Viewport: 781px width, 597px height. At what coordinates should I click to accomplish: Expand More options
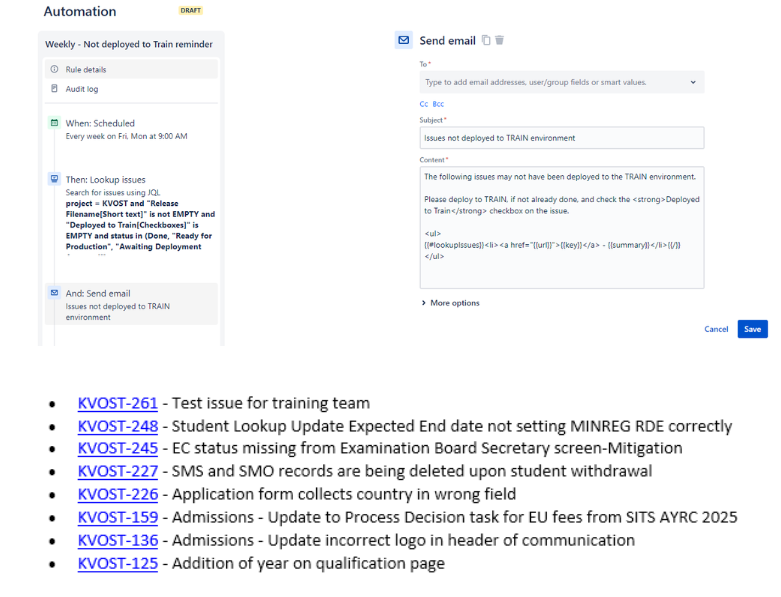tap(450, 303)
